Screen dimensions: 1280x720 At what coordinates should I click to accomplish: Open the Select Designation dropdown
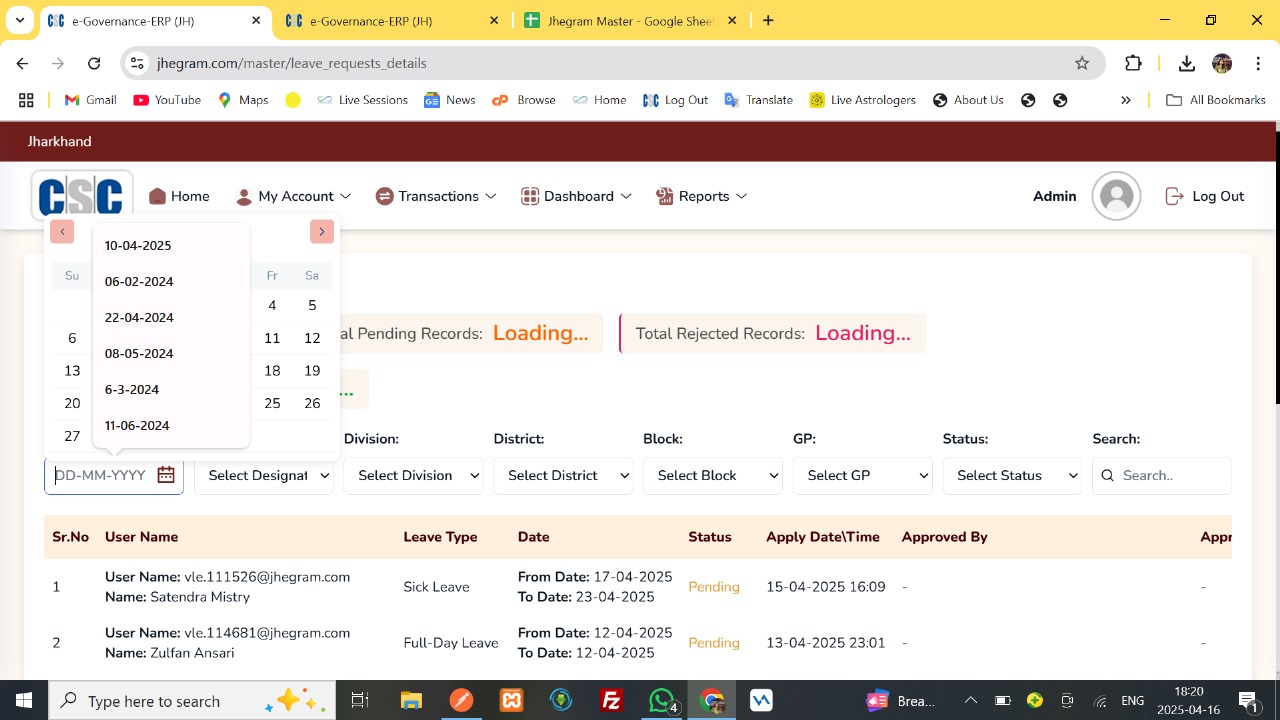264,475
